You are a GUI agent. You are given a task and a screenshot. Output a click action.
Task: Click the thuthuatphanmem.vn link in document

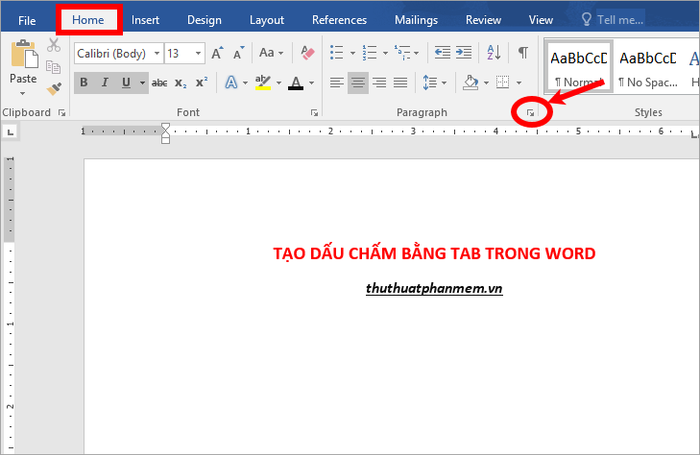click(x=433, y=288)
